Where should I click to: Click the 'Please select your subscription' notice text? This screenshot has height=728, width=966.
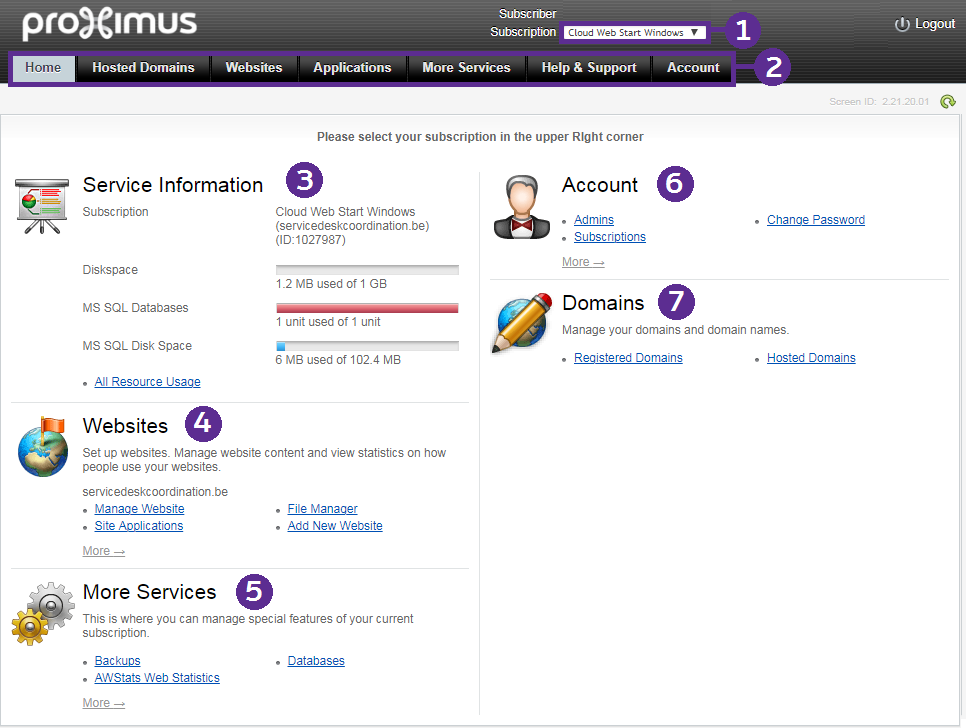click(480, 137)
